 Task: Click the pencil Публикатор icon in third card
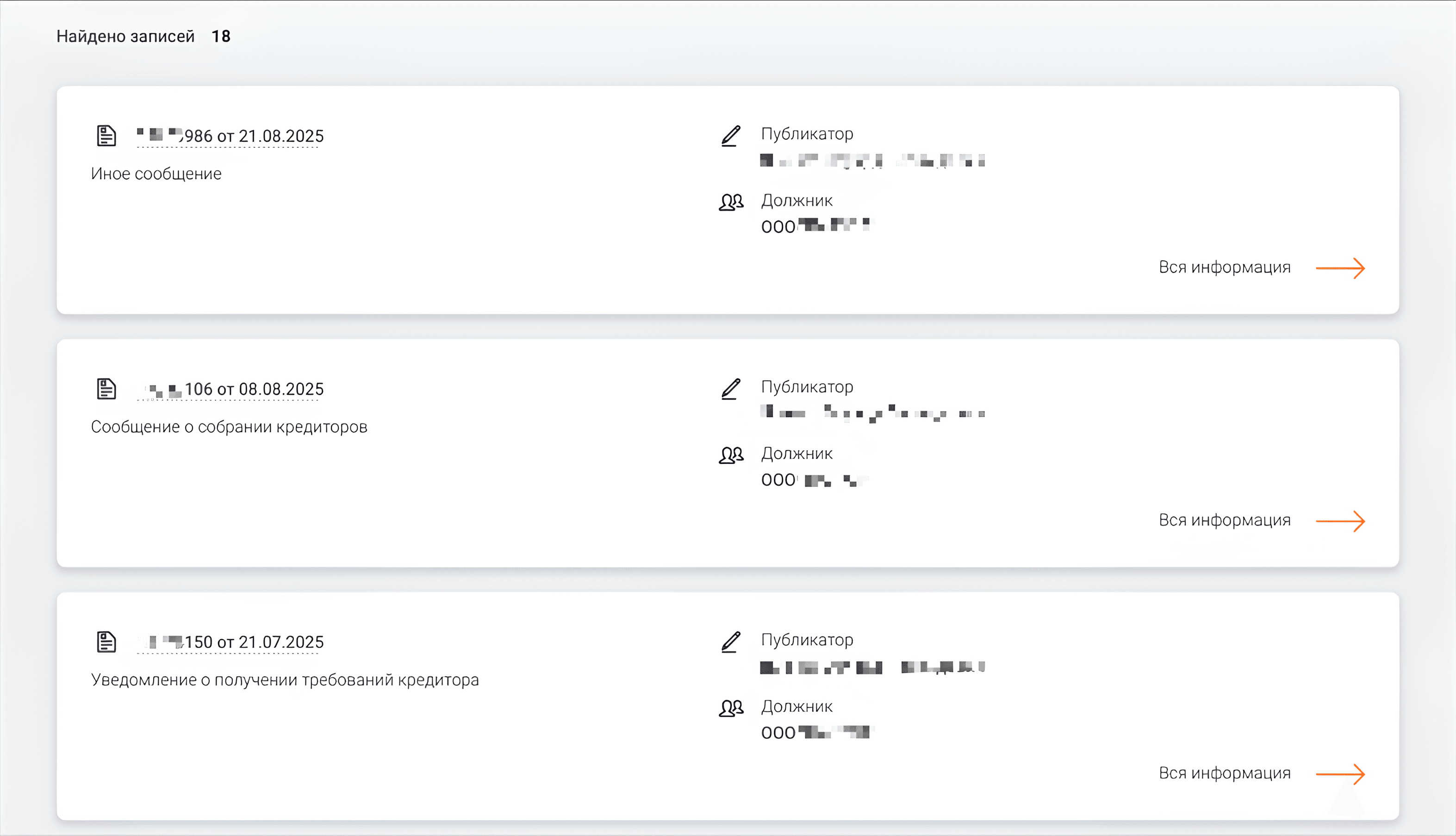731,642
